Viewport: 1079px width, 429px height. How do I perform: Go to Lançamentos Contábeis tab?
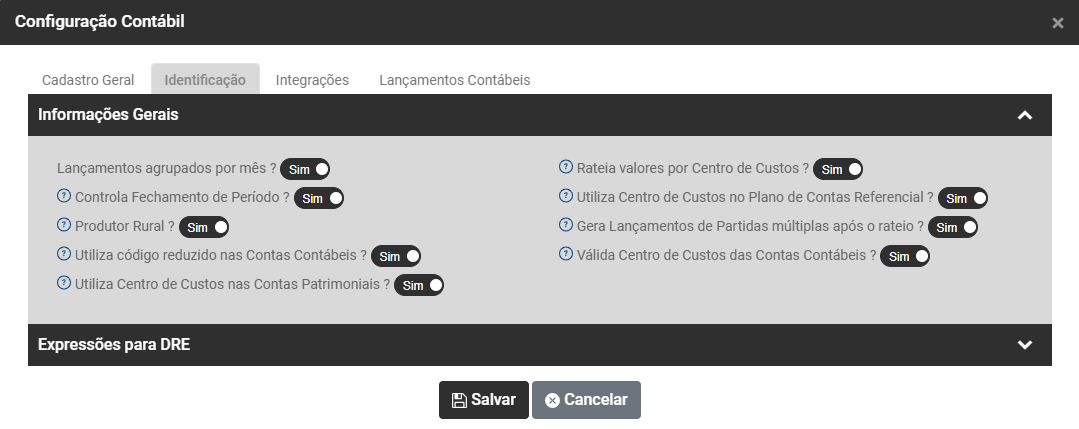(454, 80)
